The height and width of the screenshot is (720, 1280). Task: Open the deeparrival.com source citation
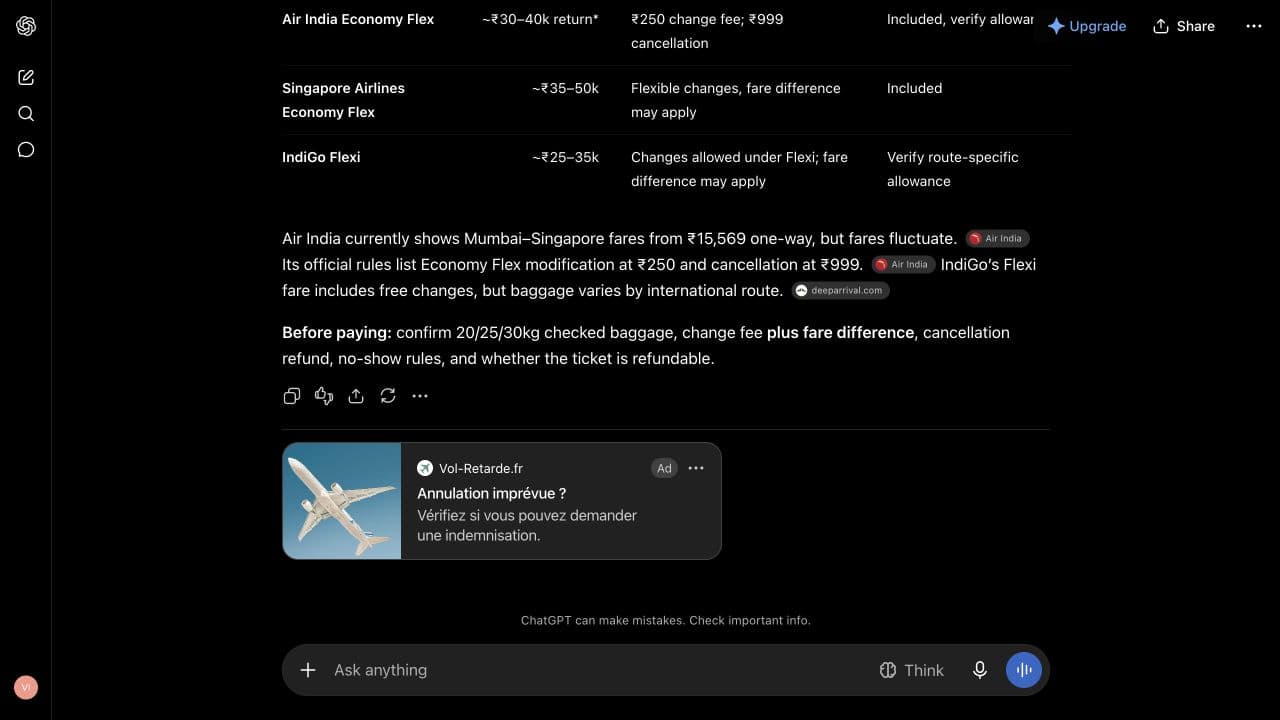(x=840, y=290)
